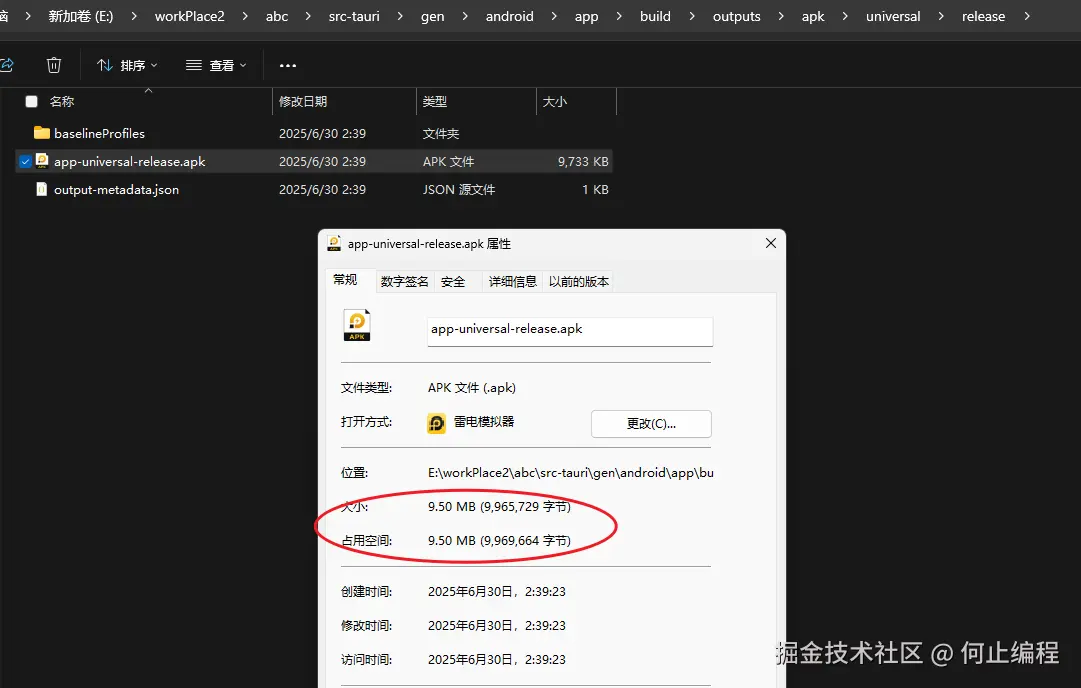Image resolution: width=1081 pixels, height=688 pixels.
Task: Expand chevron after src-tauri breadcrumb
Action: (x=400, y=16)
